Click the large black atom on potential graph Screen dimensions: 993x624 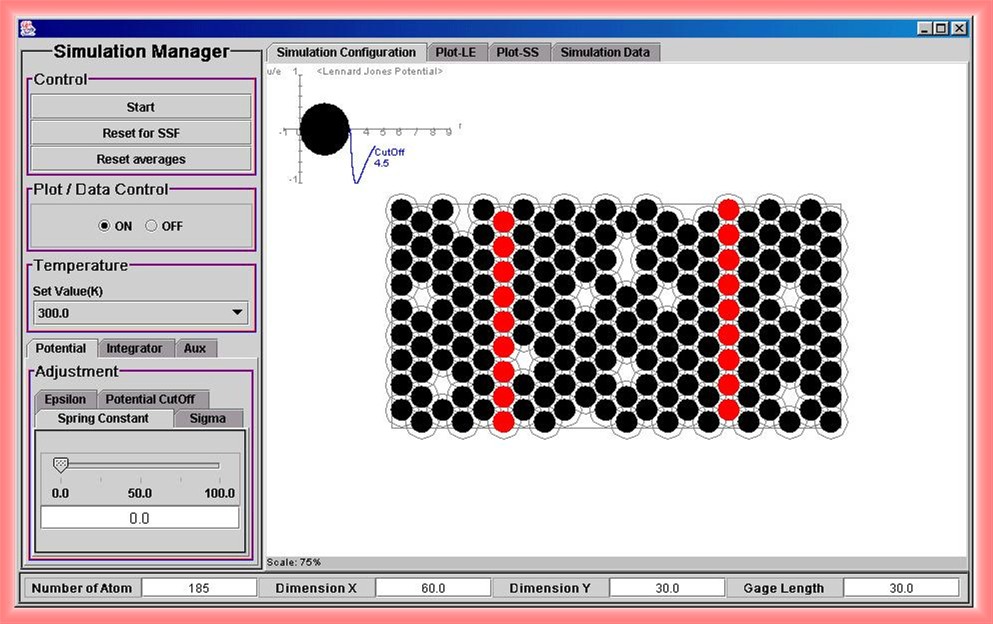coord(324,129)
